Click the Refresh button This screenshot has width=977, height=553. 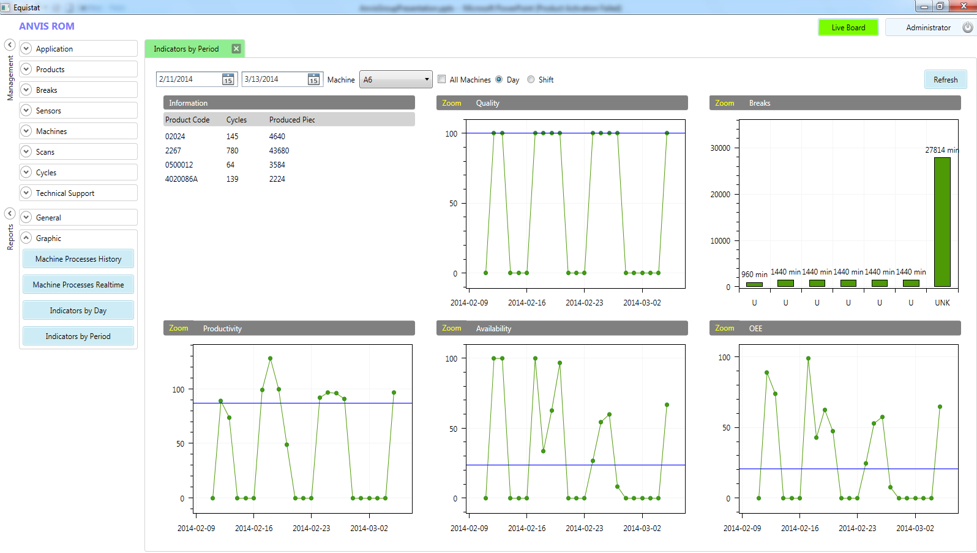(x=945, y=79)
